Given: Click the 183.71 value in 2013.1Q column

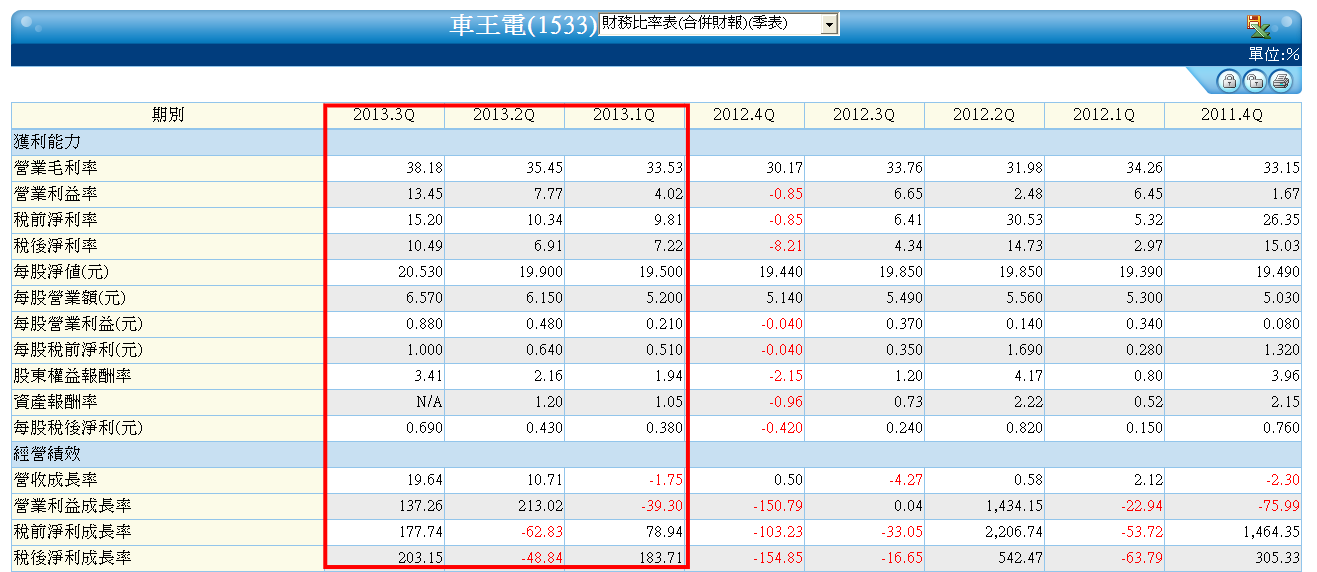Looking at the screenshot, I should point(660,558).
